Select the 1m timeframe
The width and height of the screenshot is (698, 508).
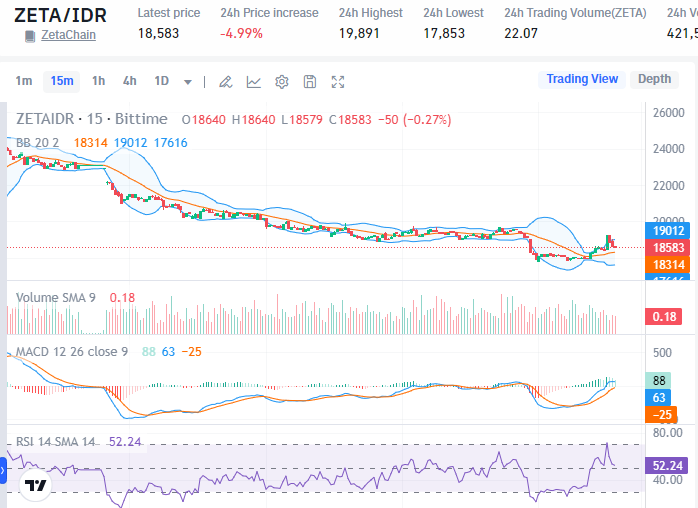tap(24, 81)
